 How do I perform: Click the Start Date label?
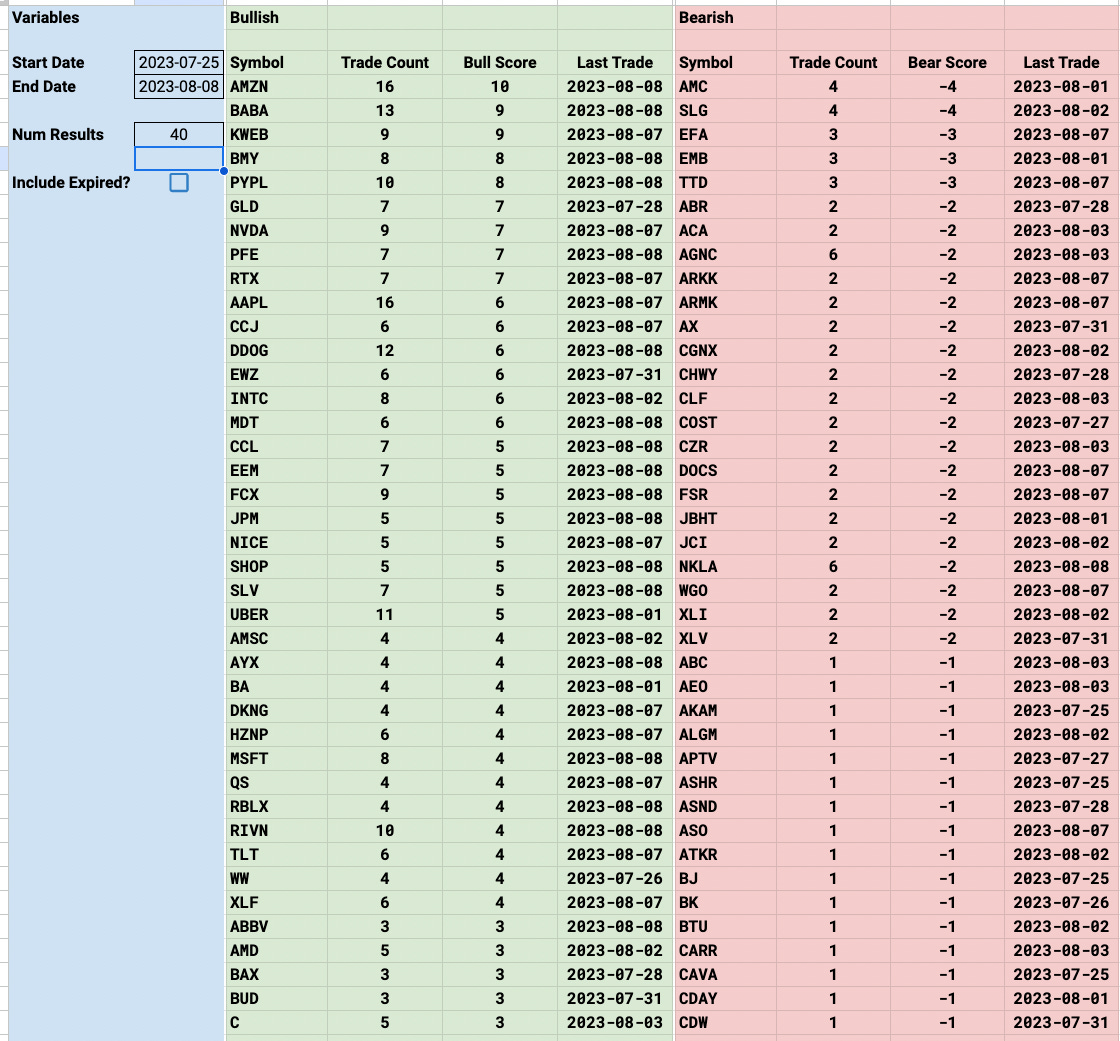(x=48, y=63)
